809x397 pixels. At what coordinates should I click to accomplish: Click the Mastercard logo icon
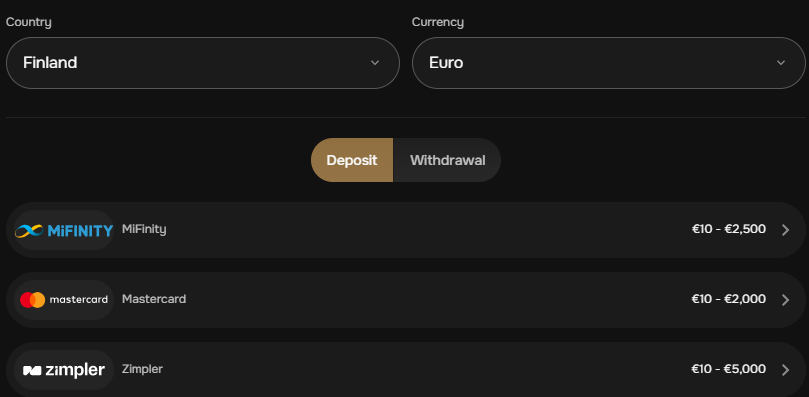coord(64,300)
